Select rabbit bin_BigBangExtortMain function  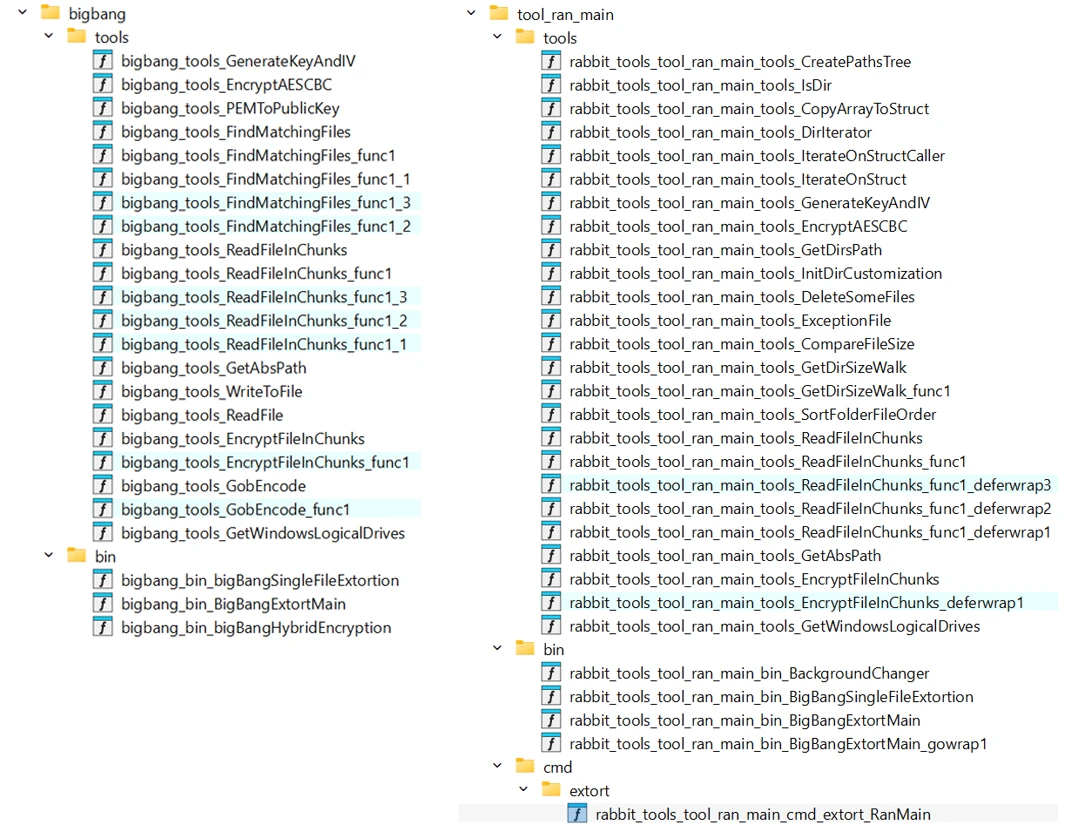click(745, 720)
